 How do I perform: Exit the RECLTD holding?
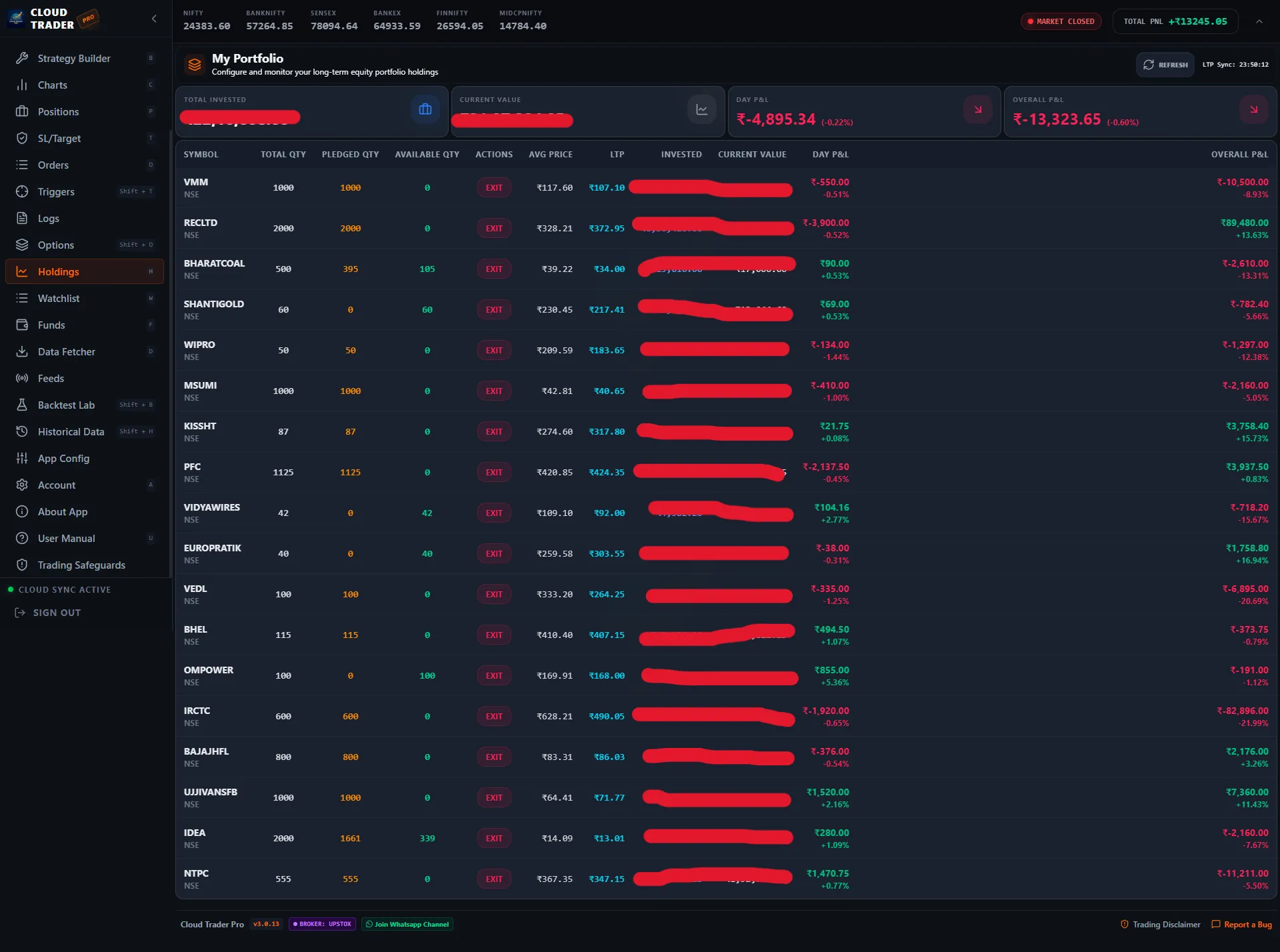tap(494, 228)
